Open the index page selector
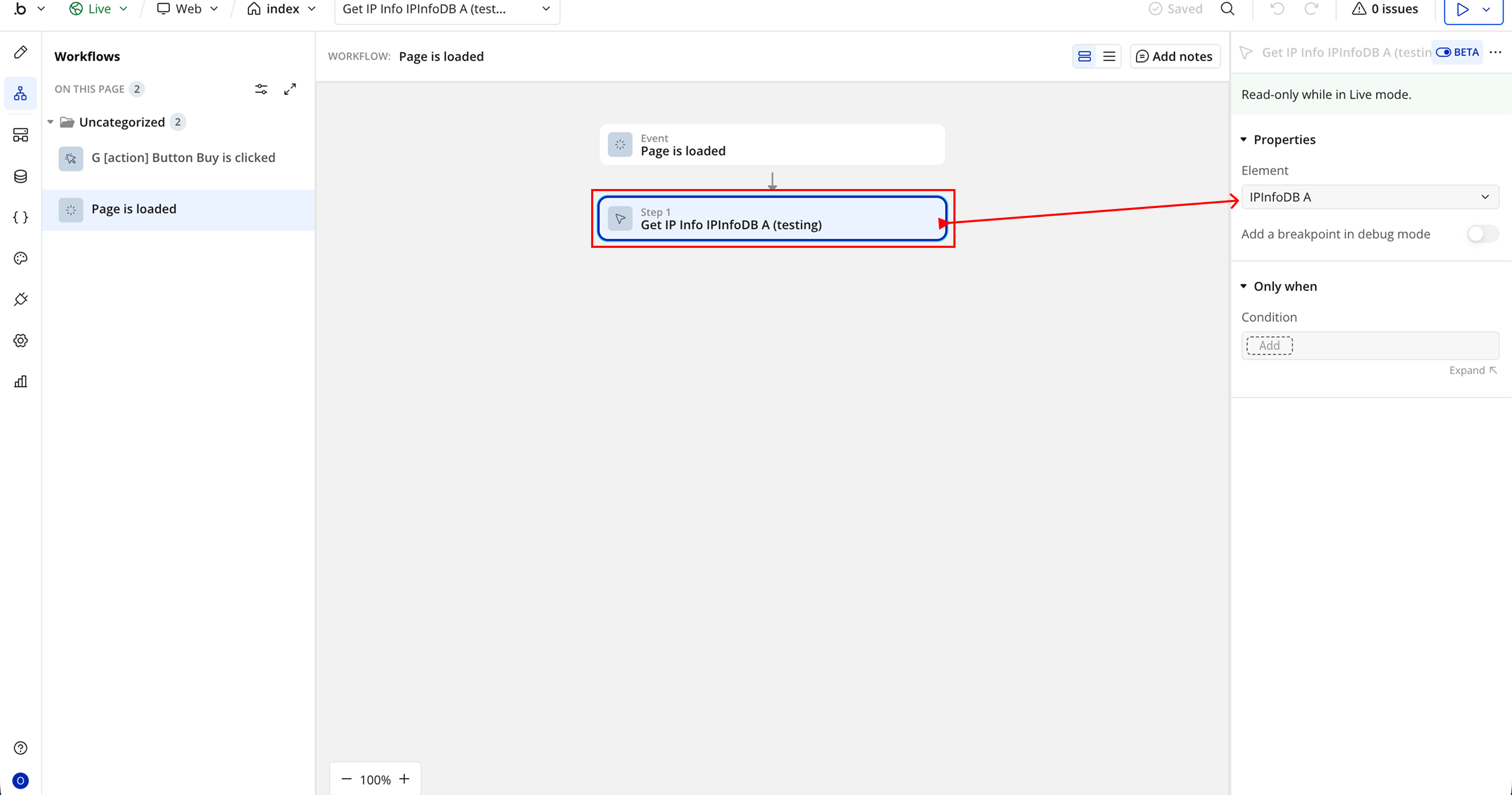1512x795 pixels. pos(282,9)
